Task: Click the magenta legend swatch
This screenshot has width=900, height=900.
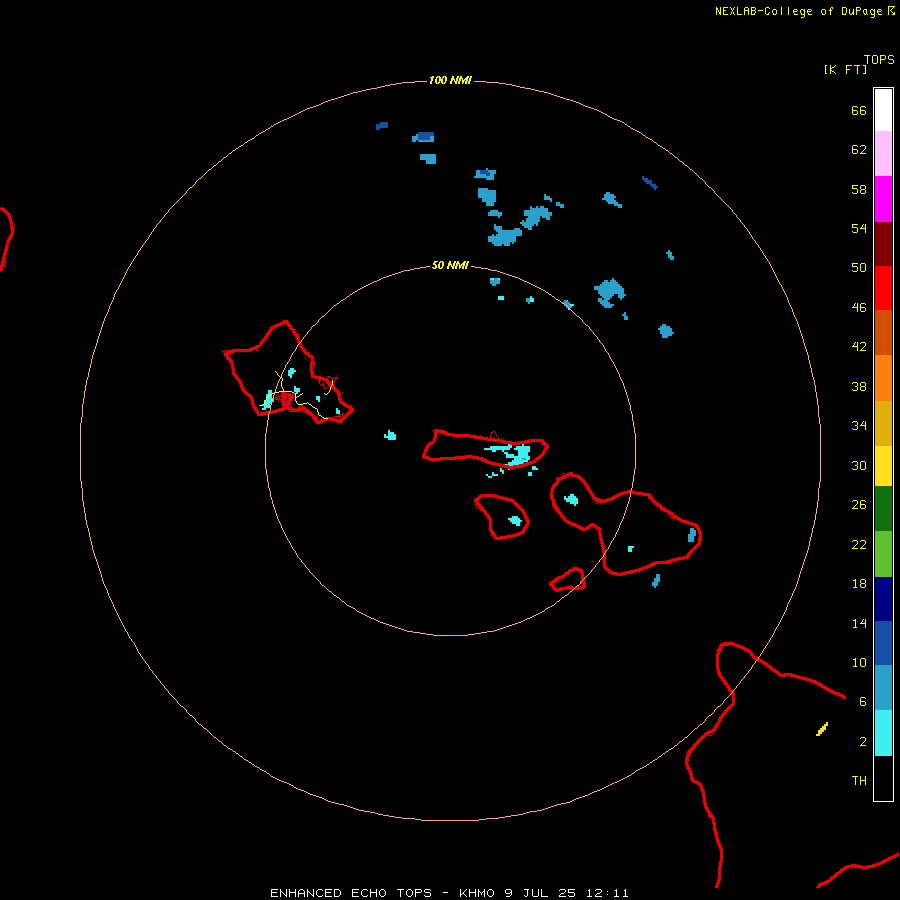Action: click(883, 199)
